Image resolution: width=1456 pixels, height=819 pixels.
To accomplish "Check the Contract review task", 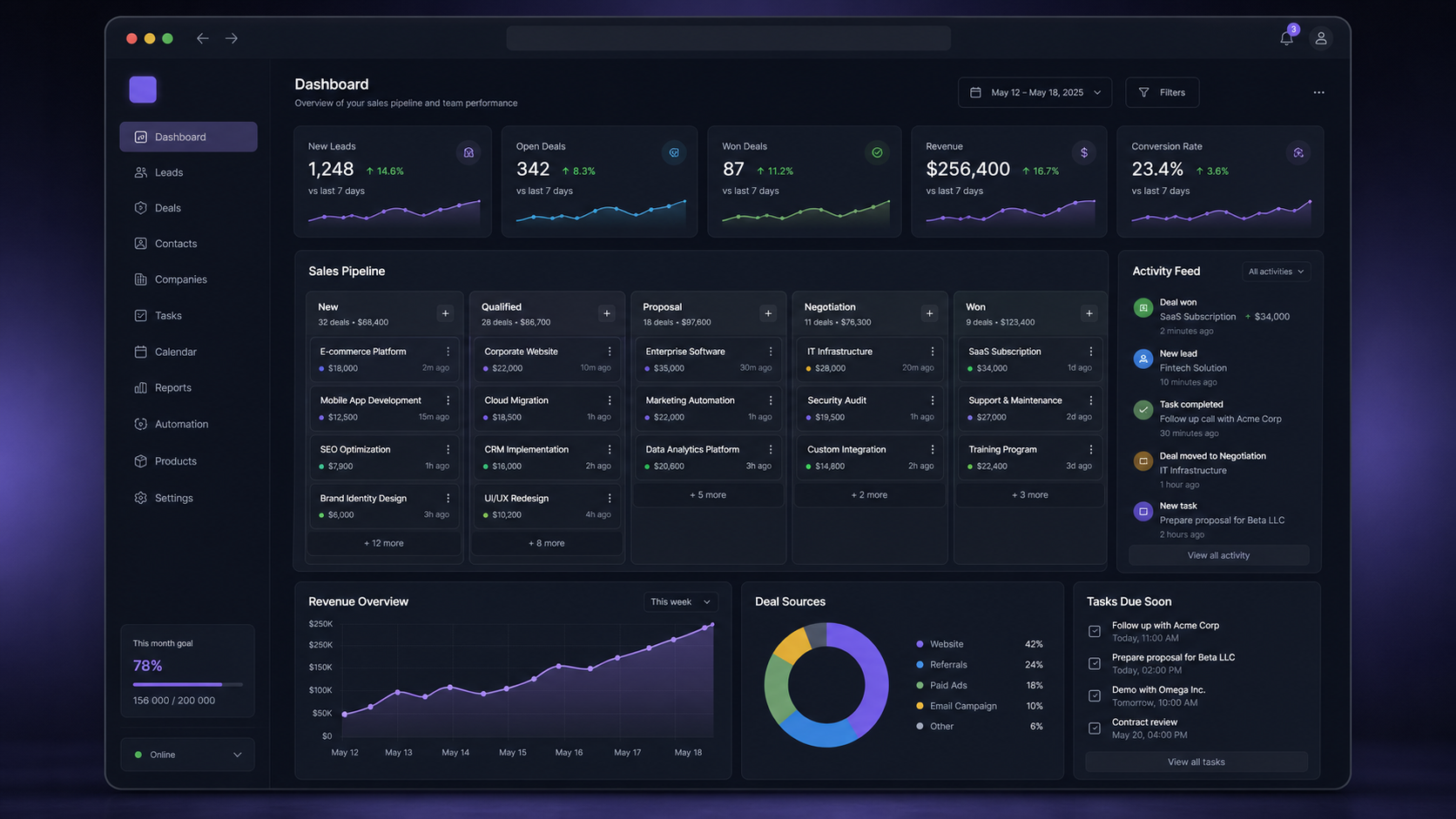I will click(1095, 728).
